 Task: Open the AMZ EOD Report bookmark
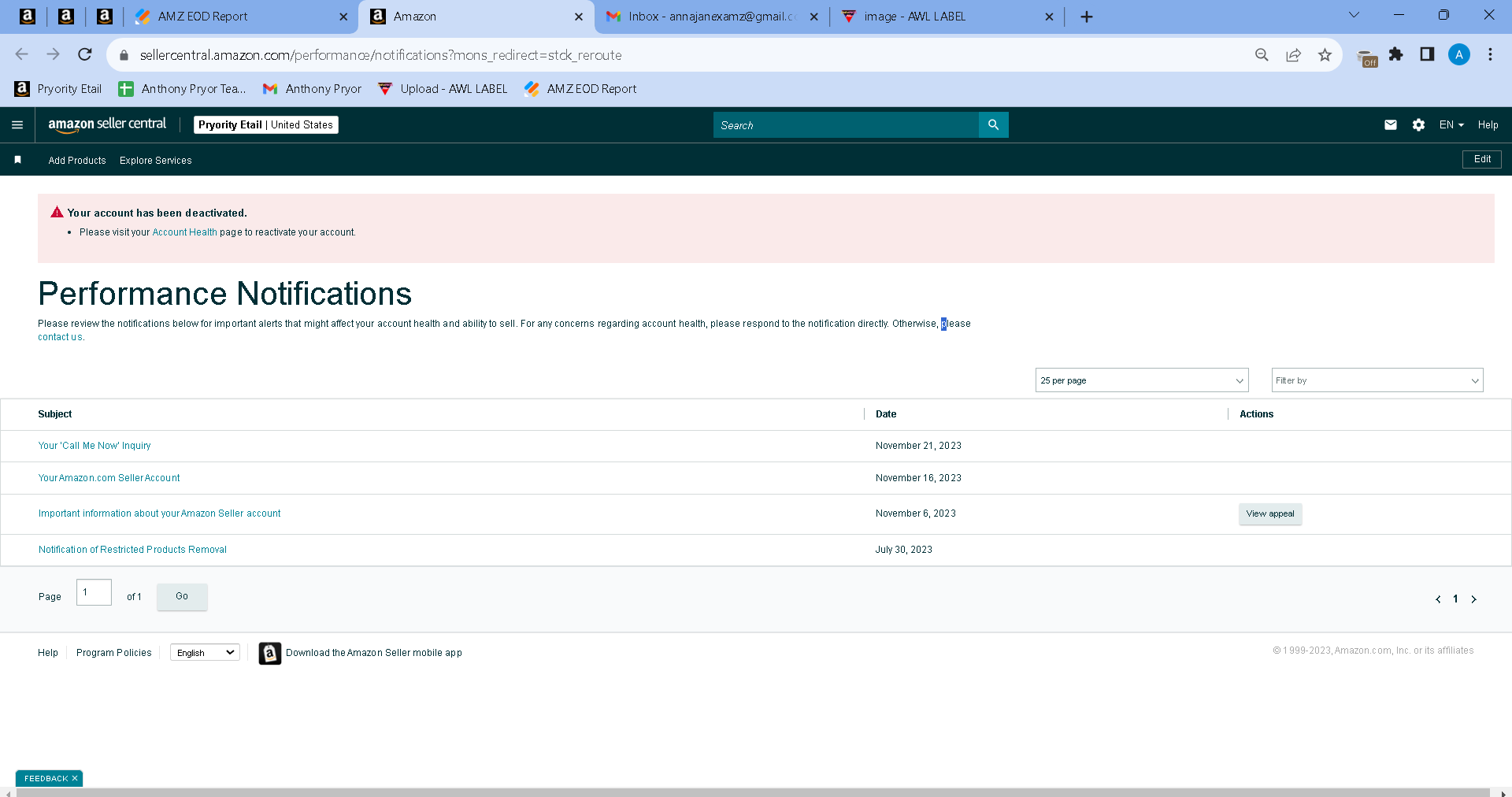tap(580, 89)
